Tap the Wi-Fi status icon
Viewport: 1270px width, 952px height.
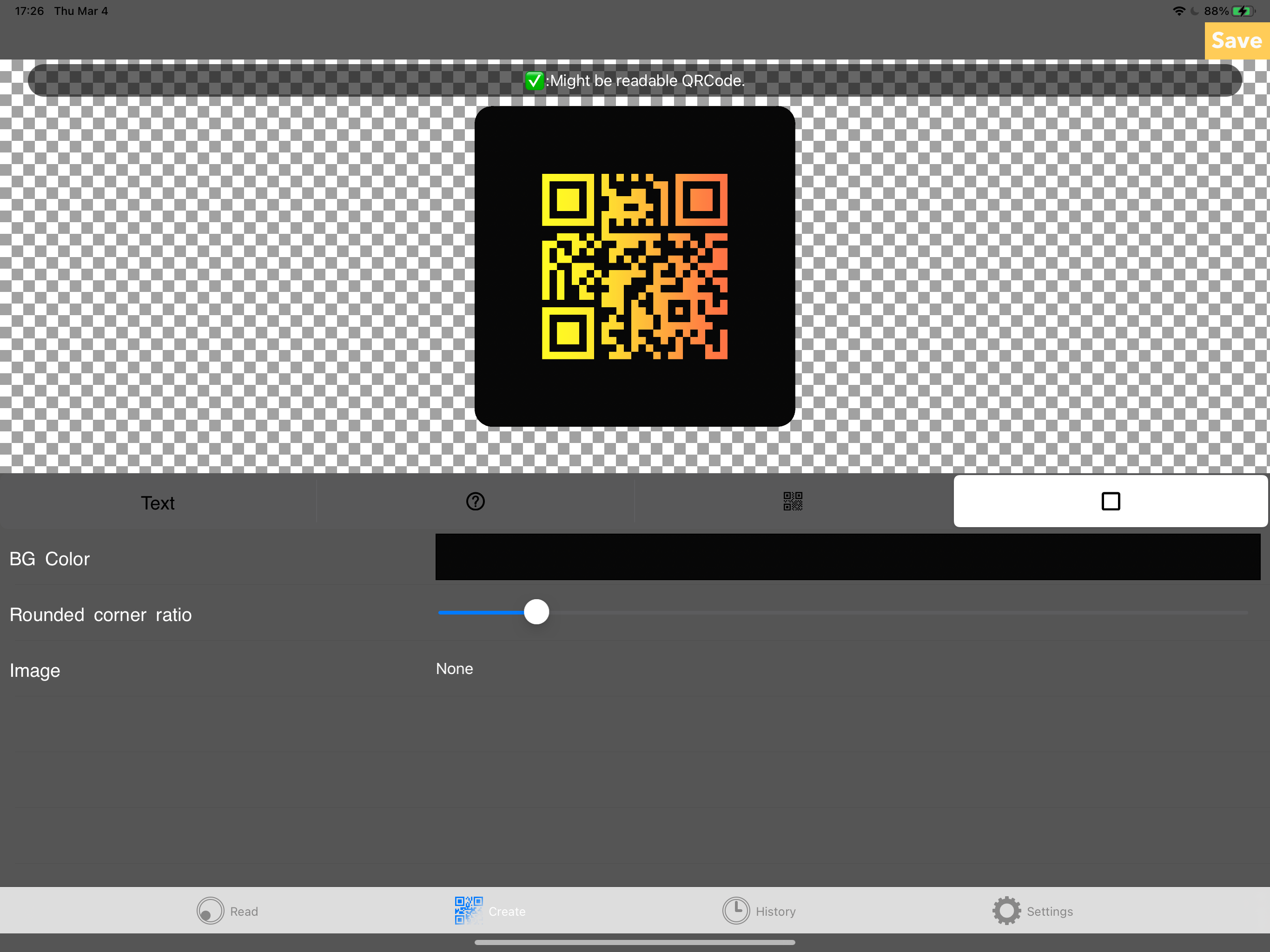[x=1179, y=11]
